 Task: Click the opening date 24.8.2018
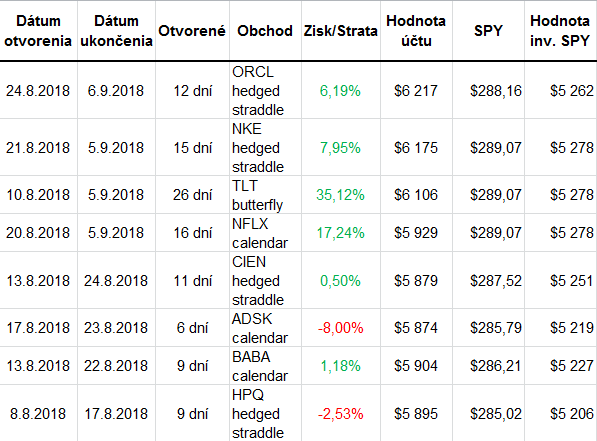[x=38, y=91]
